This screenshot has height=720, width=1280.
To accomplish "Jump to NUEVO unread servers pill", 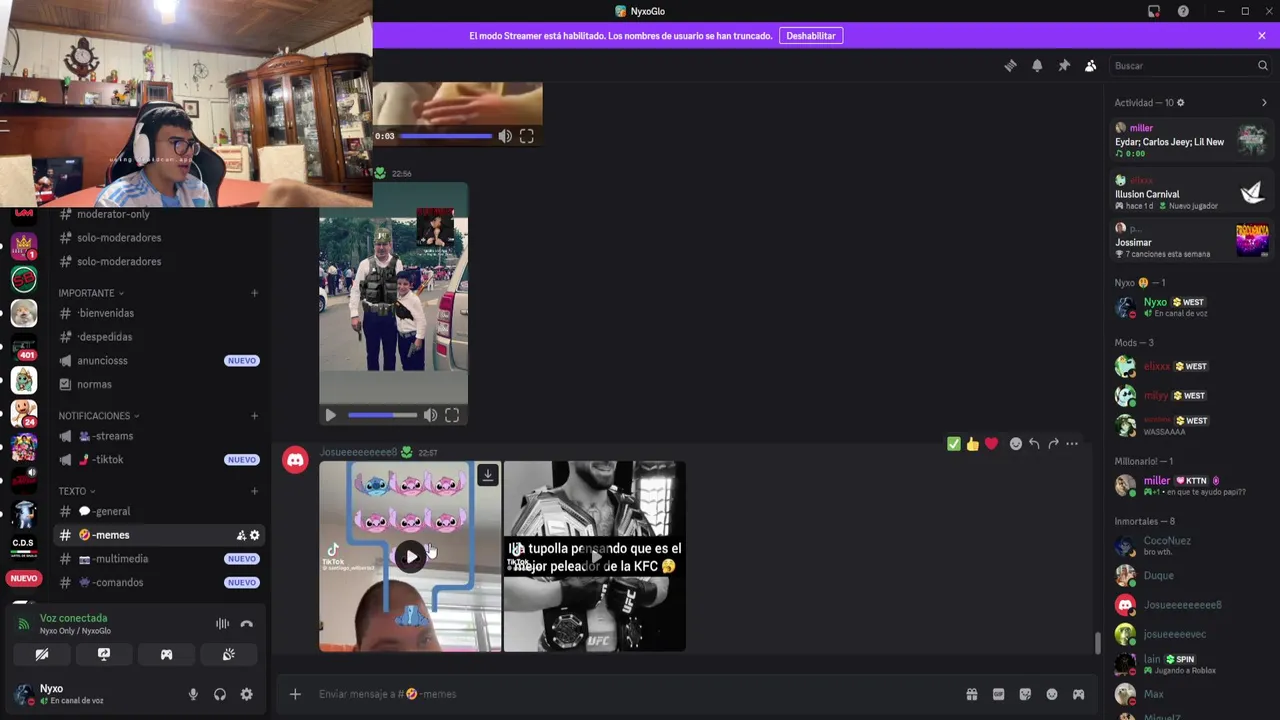I will pos(24,578).
